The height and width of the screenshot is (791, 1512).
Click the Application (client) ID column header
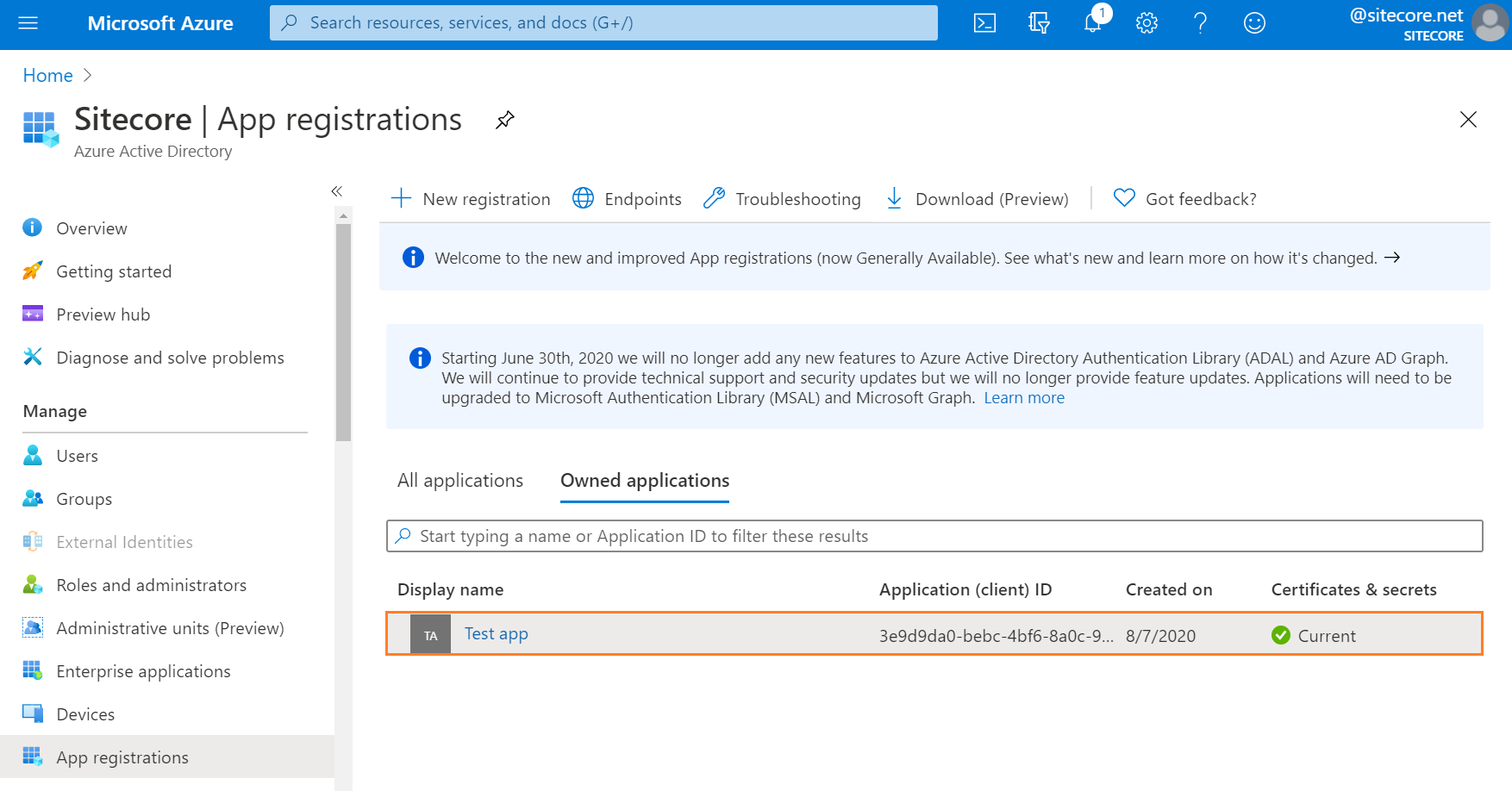[x=965, y=589]
